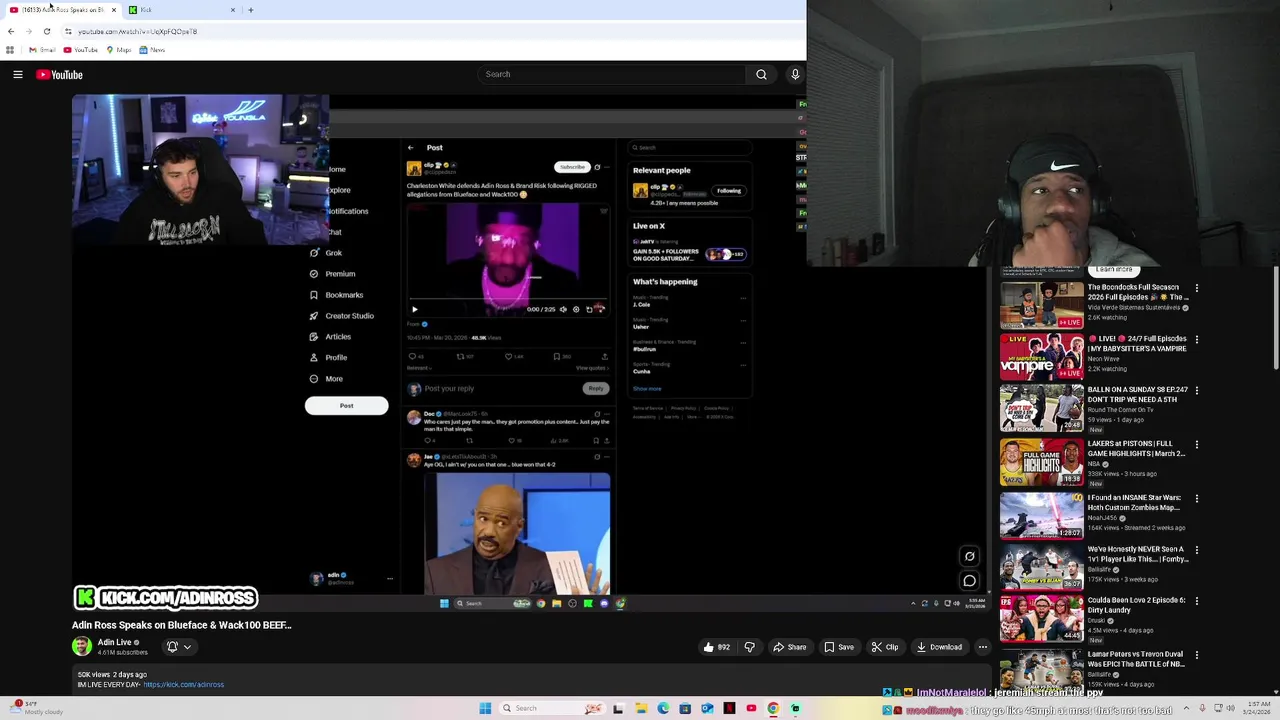This screenshot has height=720, width=1280.
Task: Open Lakers at Pistons highlights thumbnail
Action: 1041,462
